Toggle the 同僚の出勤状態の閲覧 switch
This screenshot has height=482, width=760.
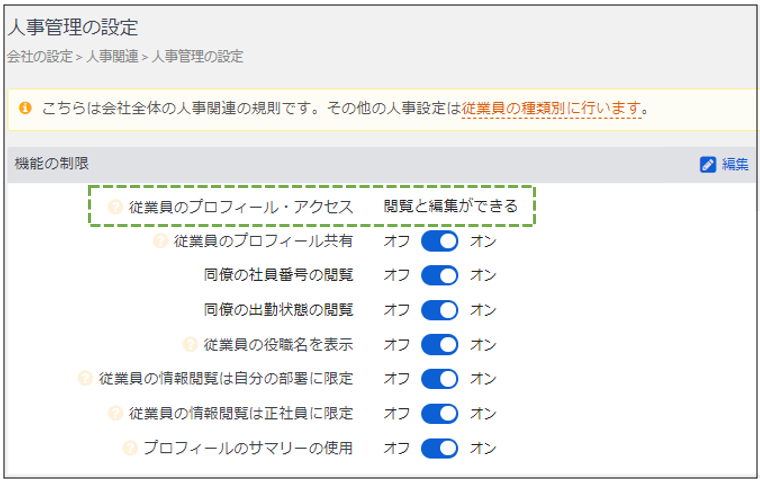439,310
